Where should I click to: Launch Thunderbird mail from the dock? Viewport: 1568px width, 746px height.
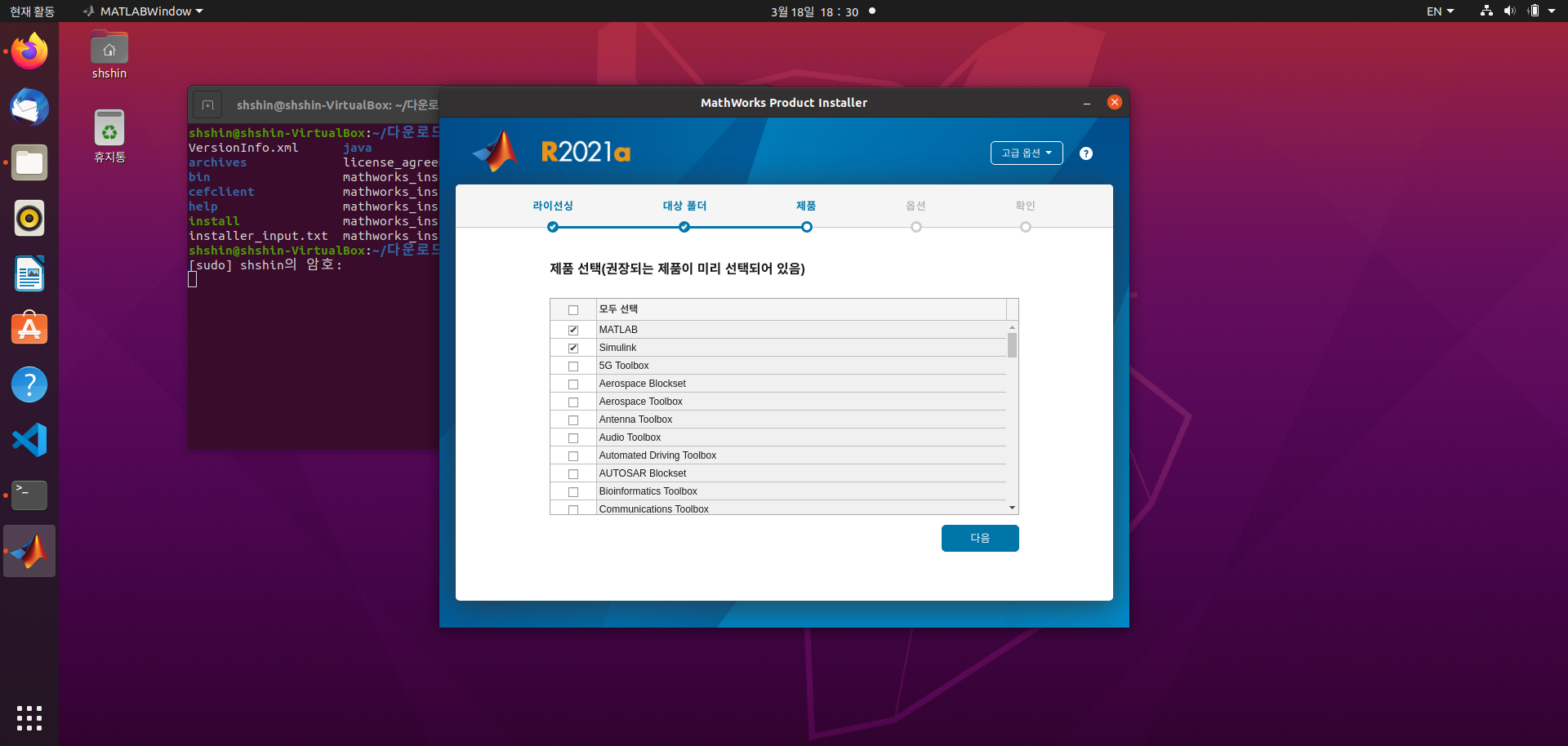29,107
